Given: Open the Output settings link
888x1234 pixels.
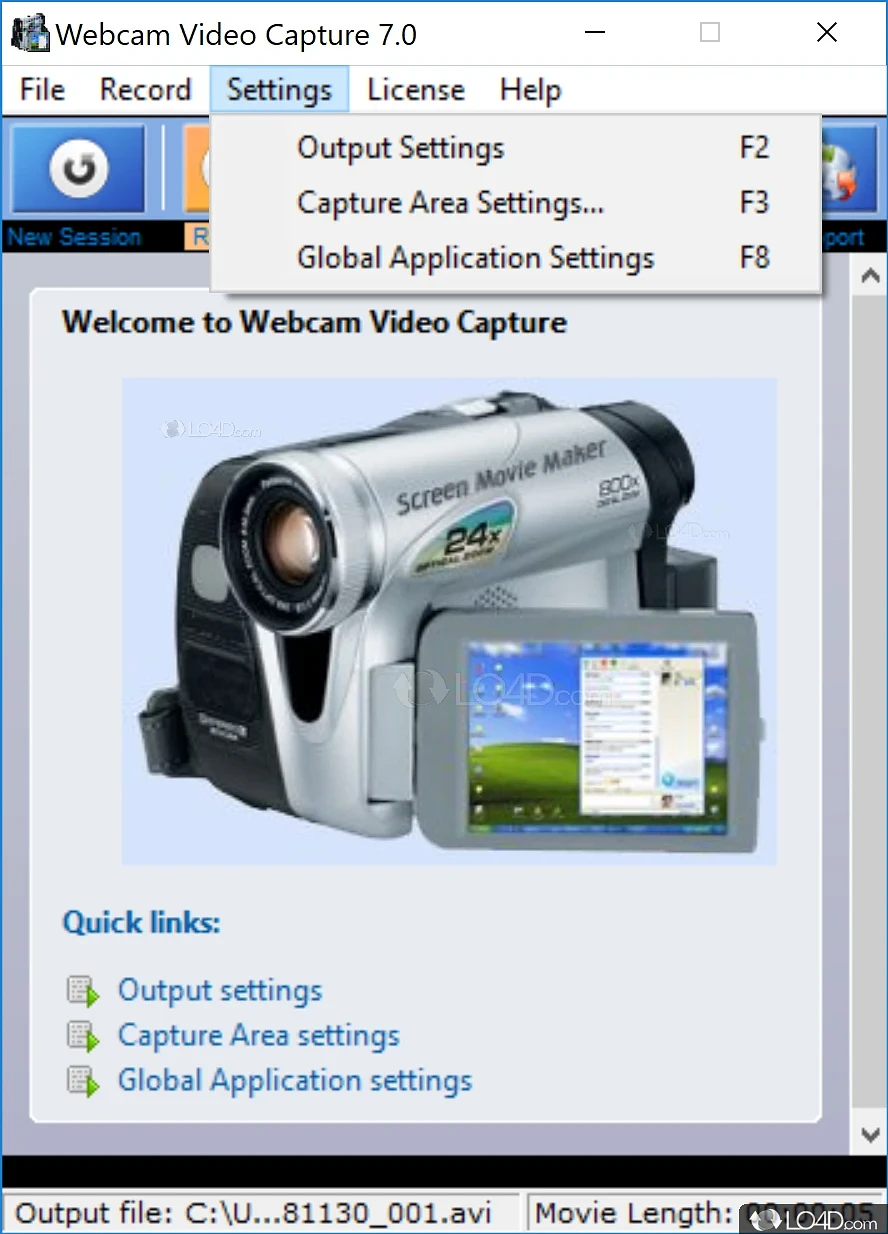Looking at the screenshot, I should (220, 989).
